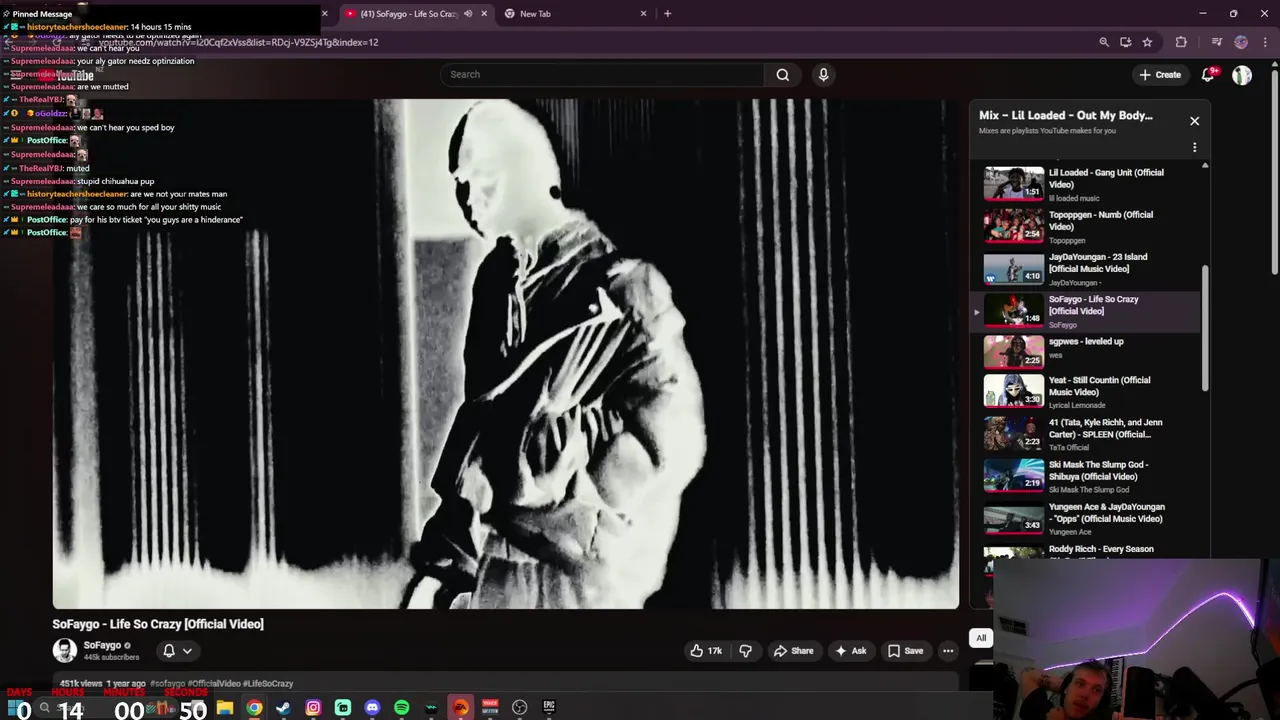The width and height of the screenshot is (1280, 720).
Task: Switch to the New Tab tab
Action: [x=573, y=14]
